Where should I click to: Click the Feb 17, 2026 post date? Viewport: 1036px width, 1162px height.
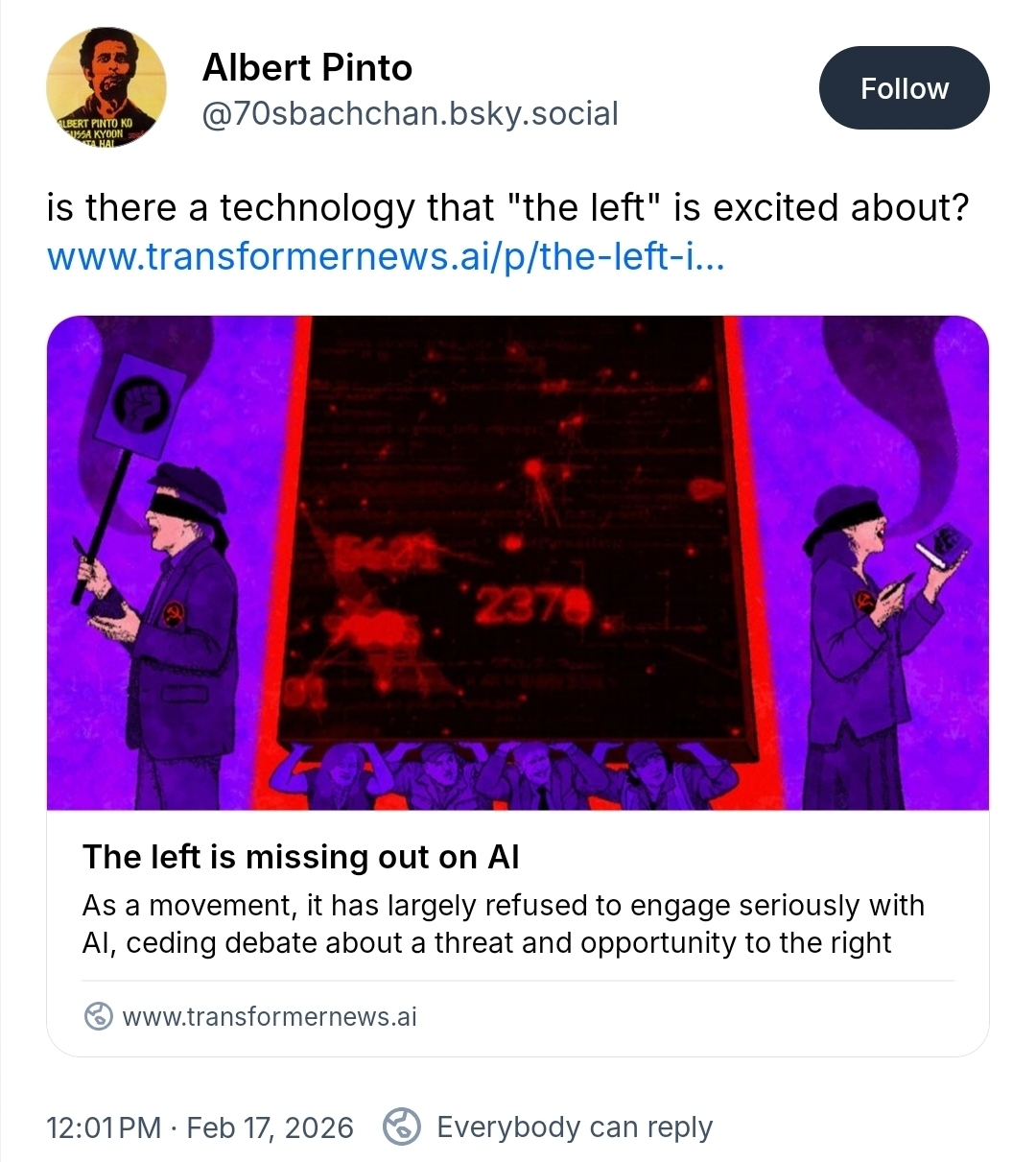(x=271, y=1126)
